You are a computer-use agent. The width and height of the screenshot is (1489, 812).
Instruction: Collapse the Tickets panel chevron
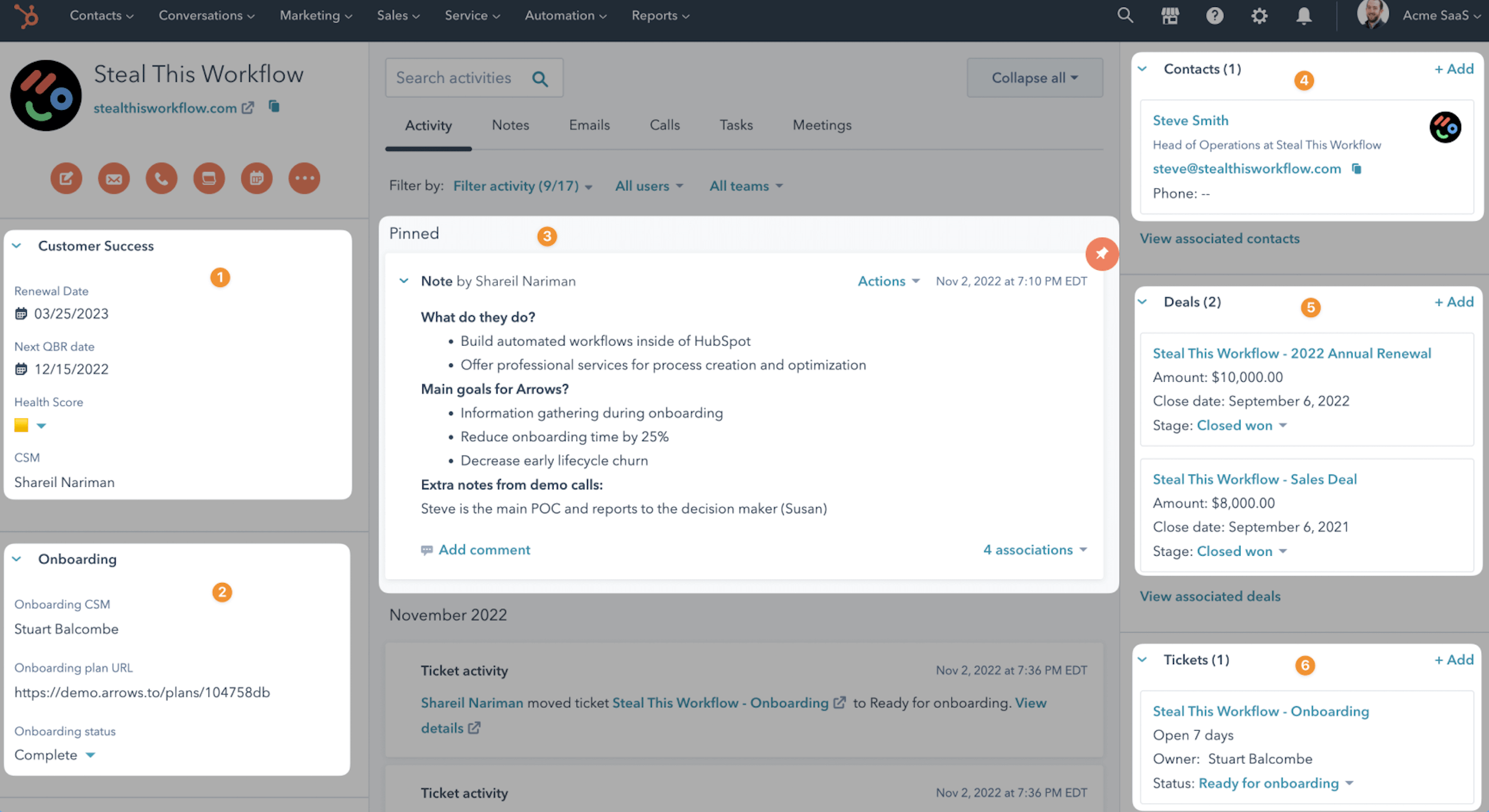coord(1142,659)
